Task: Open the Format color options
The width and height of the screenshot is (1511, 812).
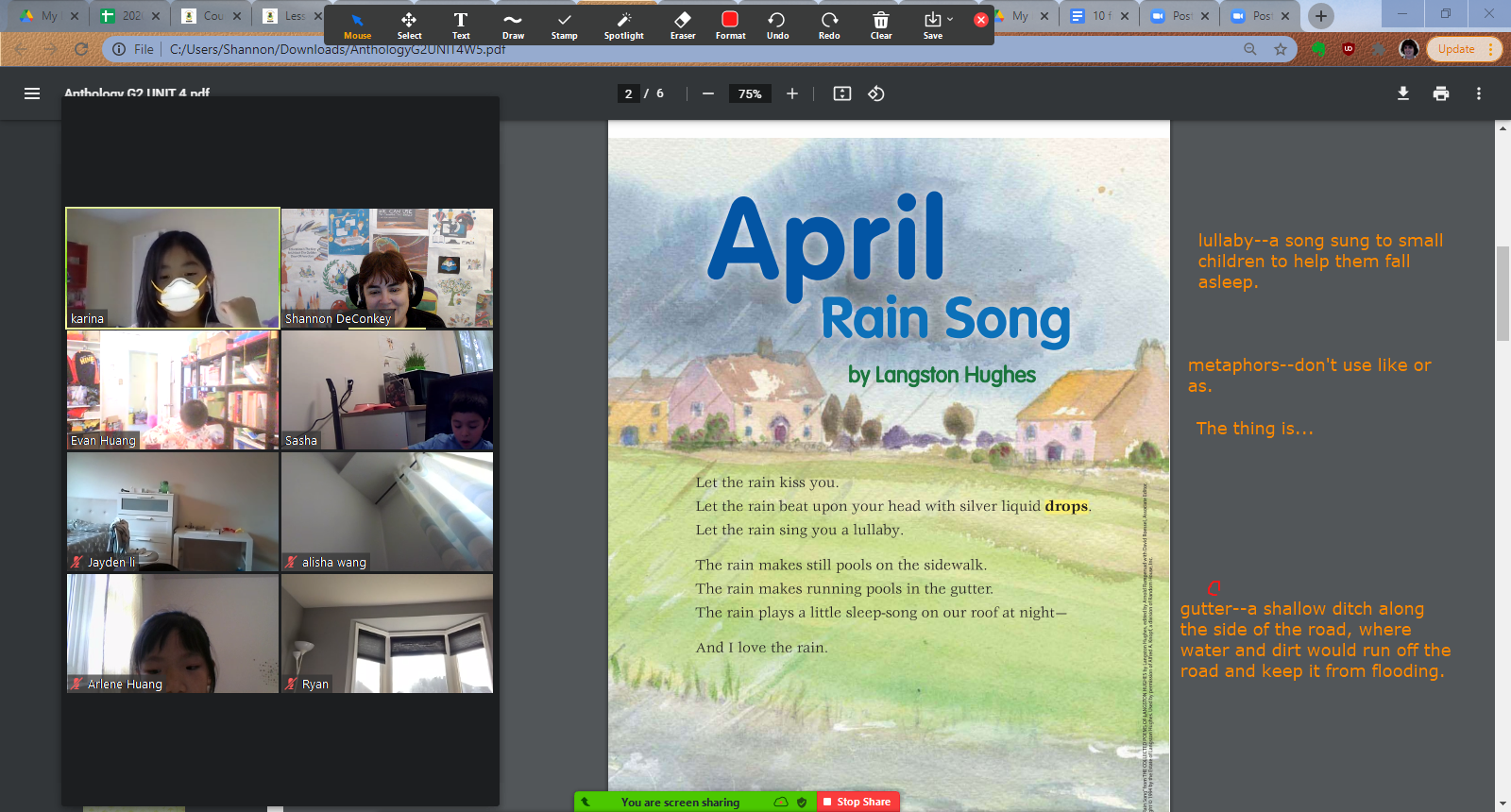Action: click(x=730, y=25)
